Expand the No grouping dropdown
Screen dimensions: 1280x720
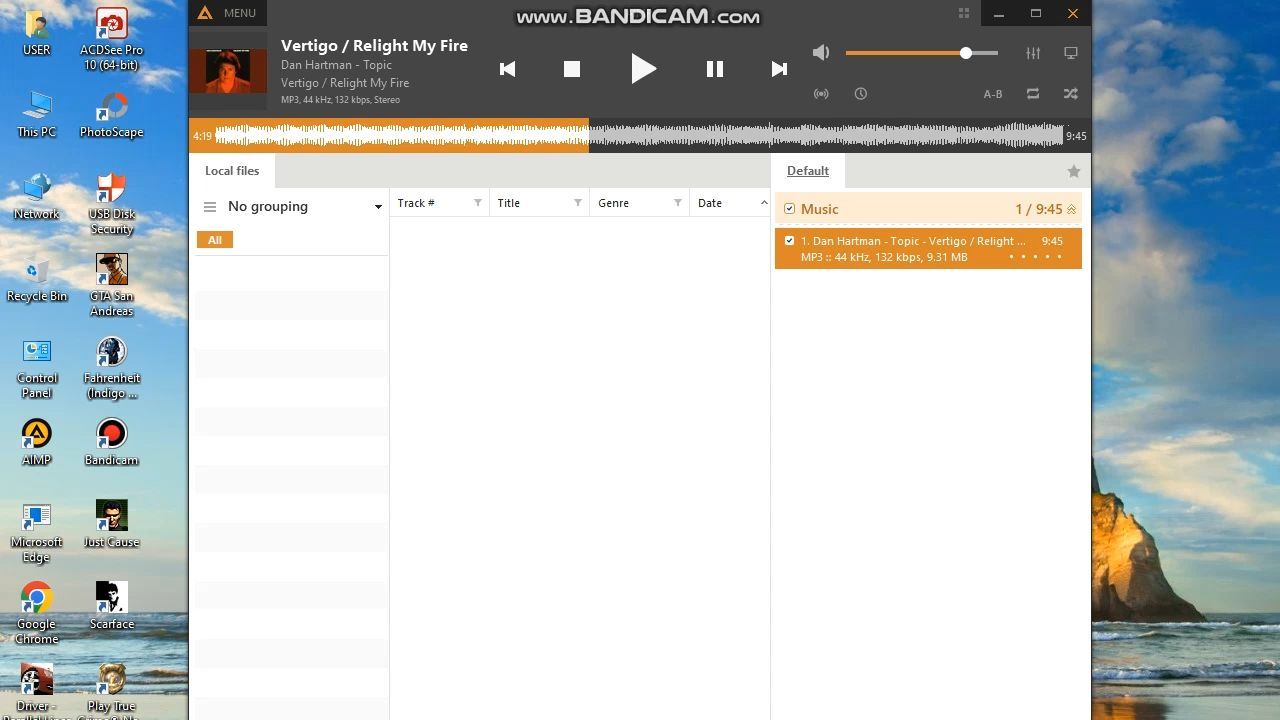378,207
